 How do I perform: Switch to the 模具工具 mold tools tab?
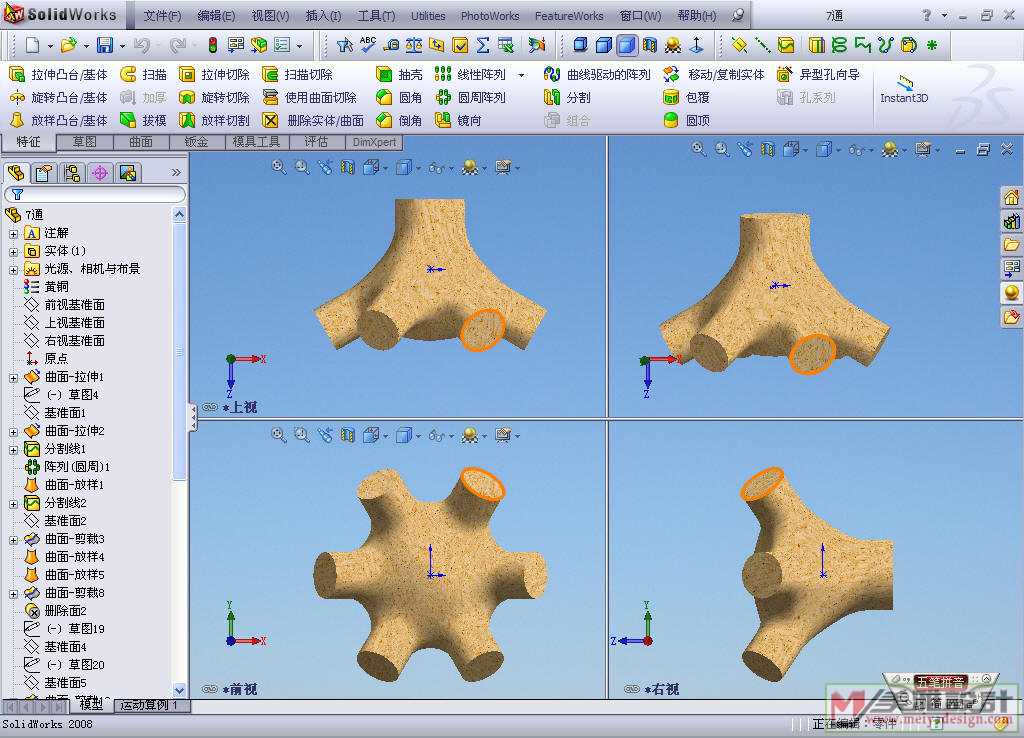256,142
